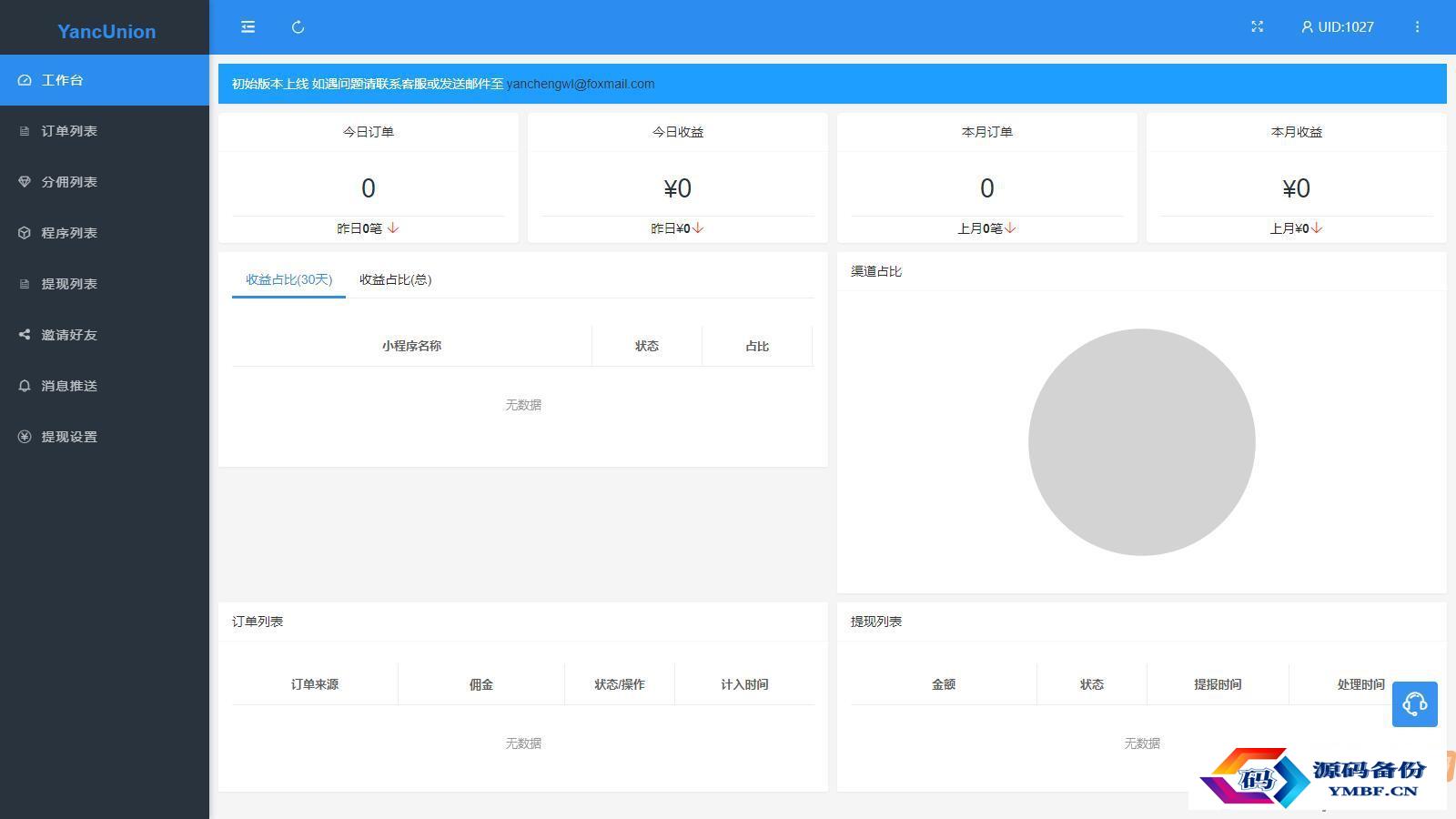Click the share icon beside 邀请好友
This screenshot has height=819, width=1456.
25,335
